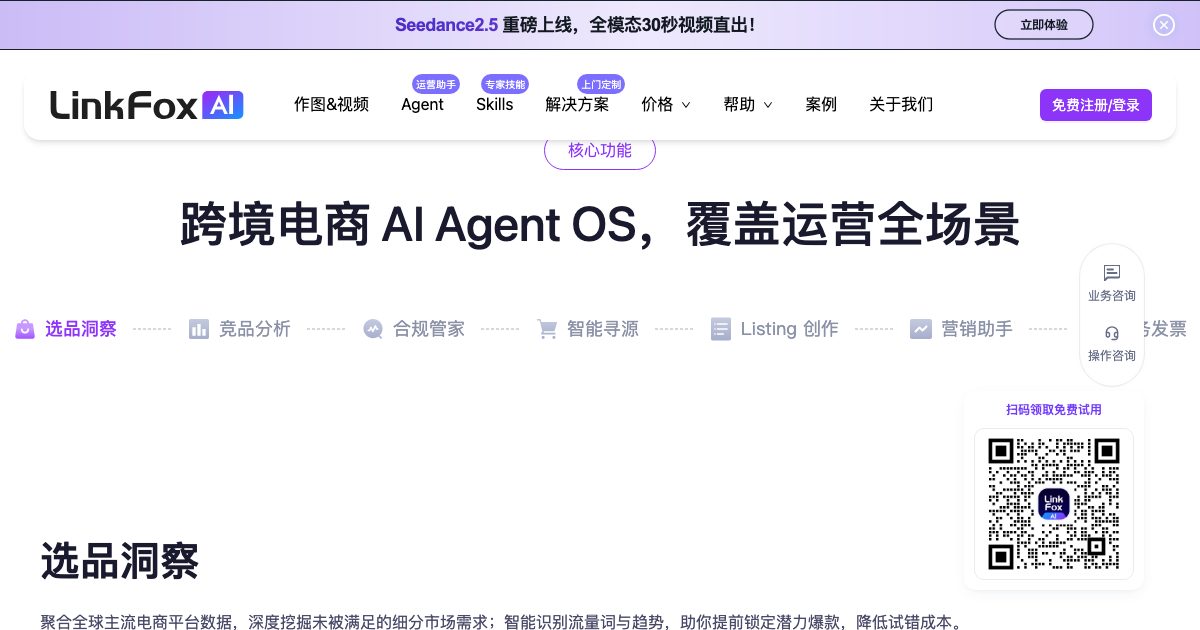The height and width of the screenshot is (630, 1200).
Task: Click the 扫码领取免费试用 caption text
Action: click(1054, 410)
